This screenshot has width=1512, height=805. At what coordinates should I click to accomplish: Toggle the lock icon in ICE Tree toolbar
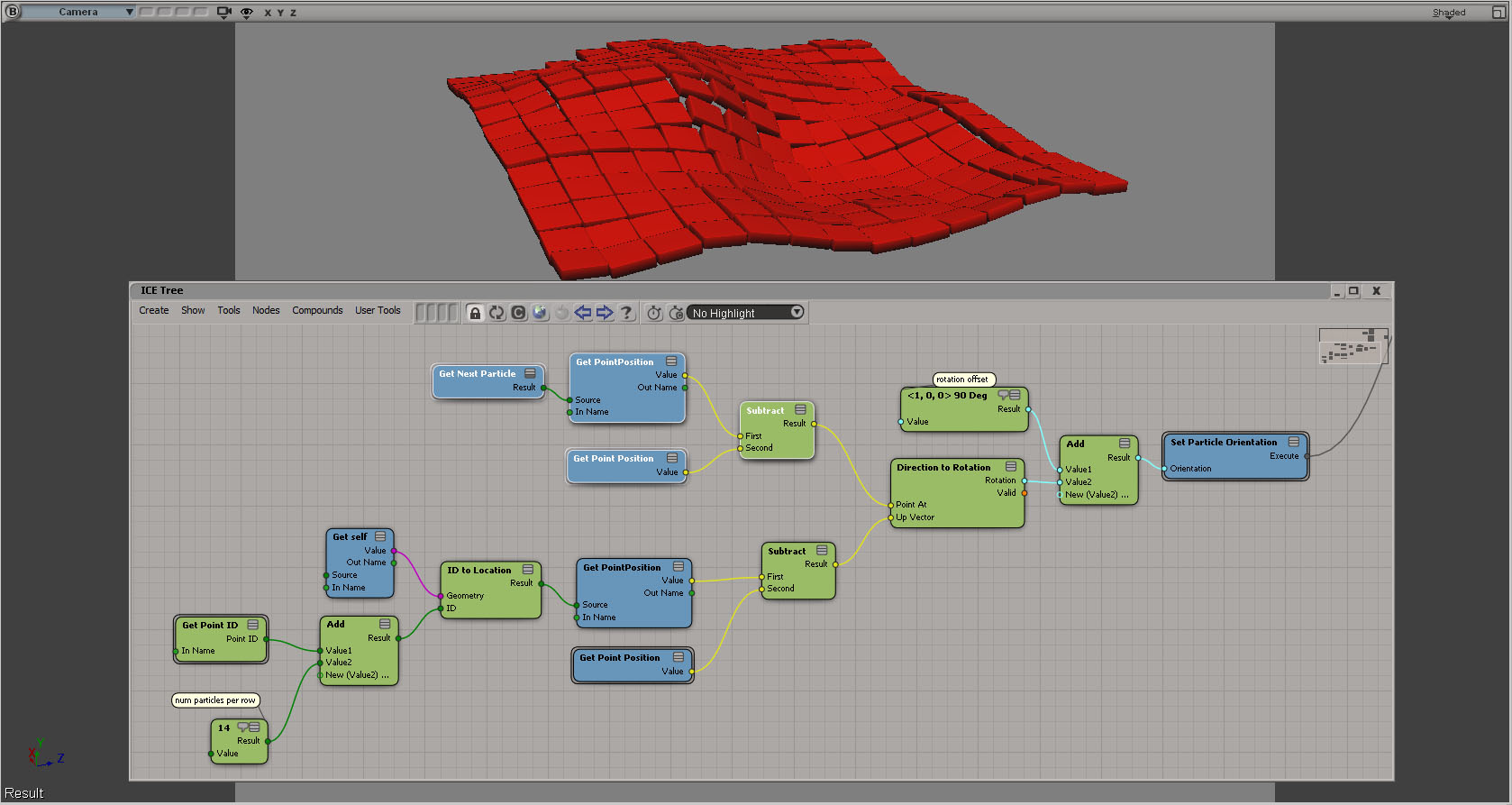tap(475, 313)
